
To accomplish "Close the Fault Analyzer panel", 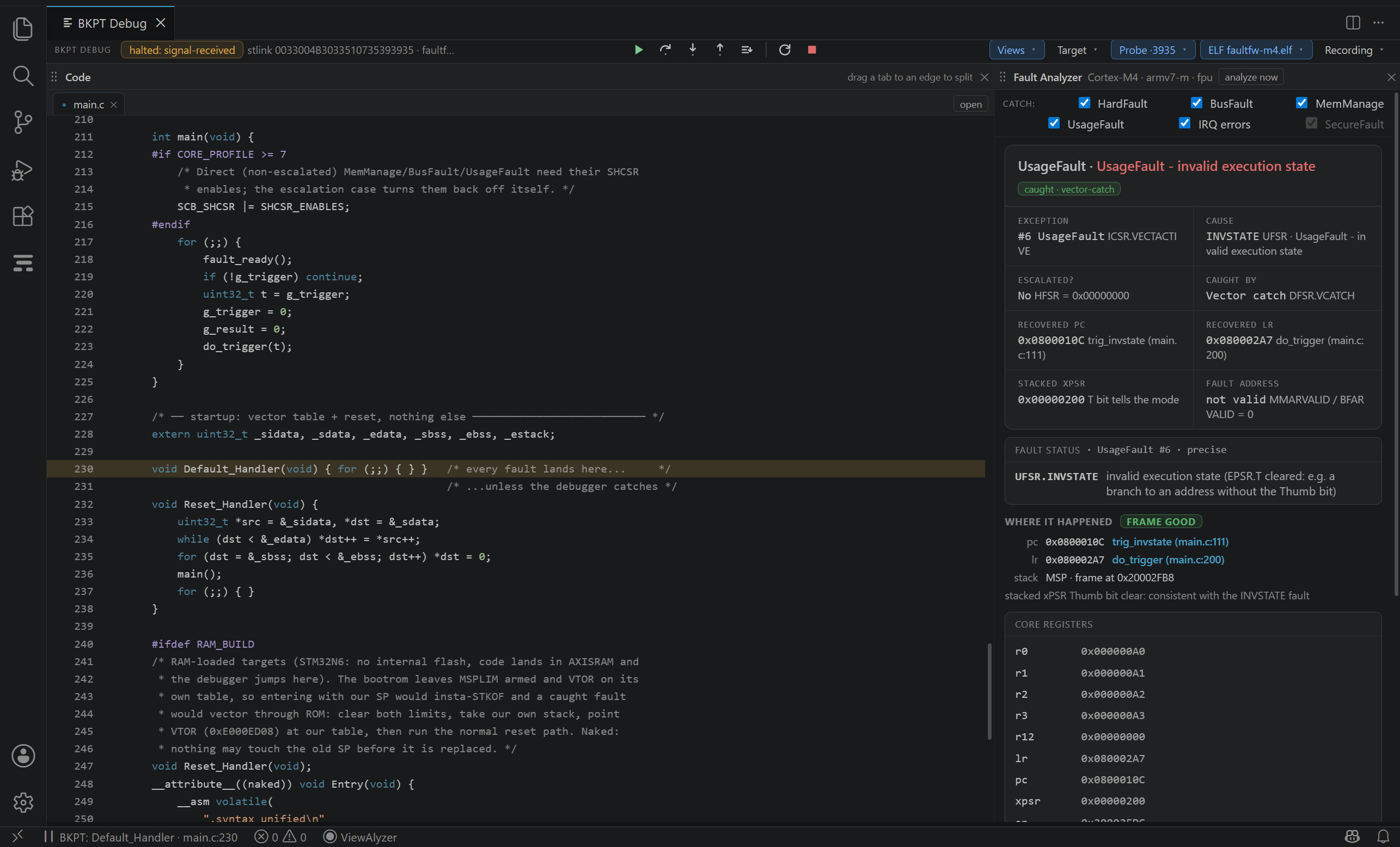I will [x=1391, y=77].
